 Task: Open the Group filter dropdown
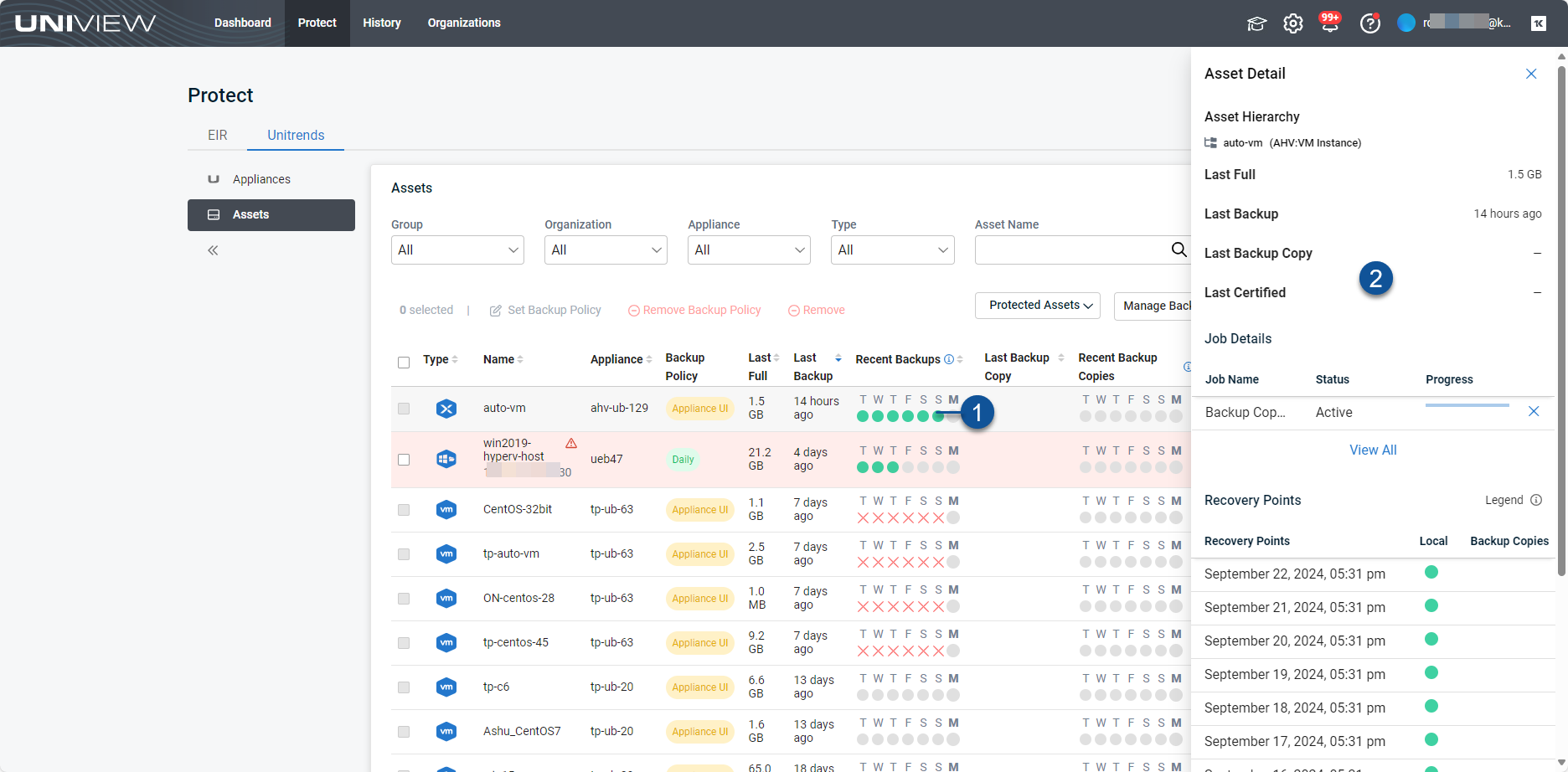tap(457, 250)
